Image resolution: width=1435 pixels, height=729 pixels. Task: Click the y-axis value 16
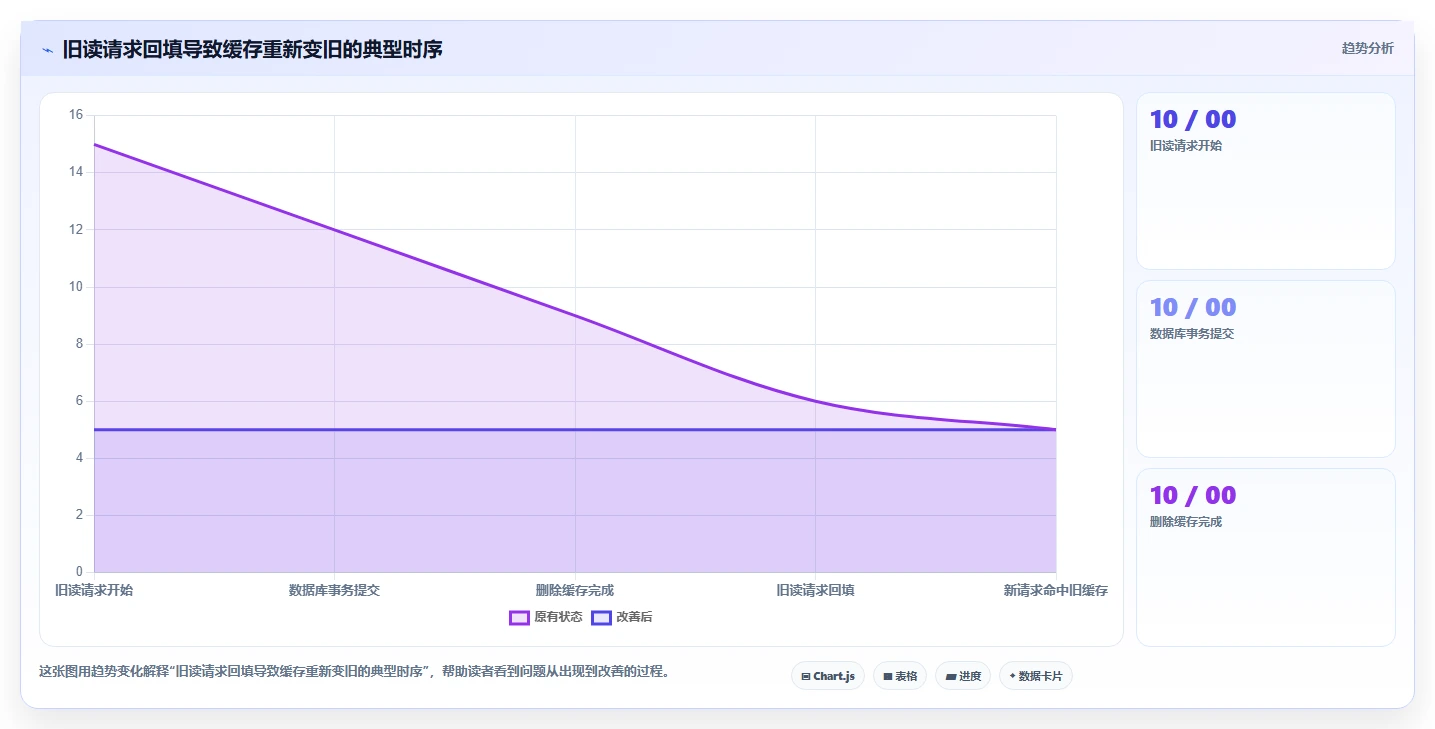point(76,115)
